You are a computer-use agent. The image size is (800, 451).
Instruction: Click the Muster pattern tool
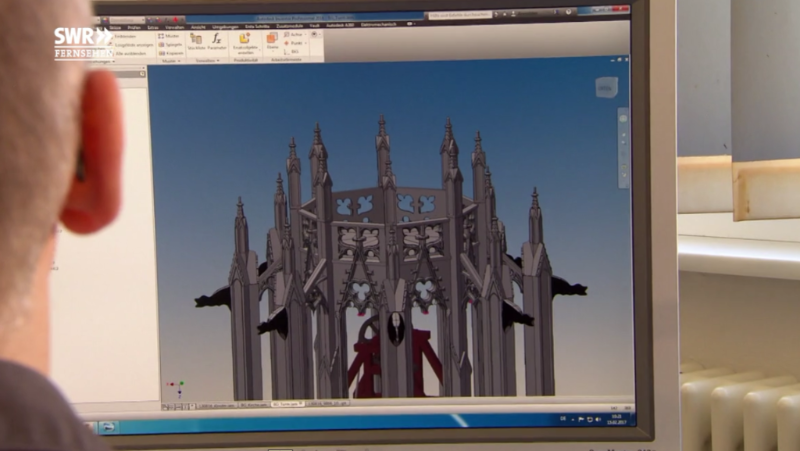(x=169, y=36)
